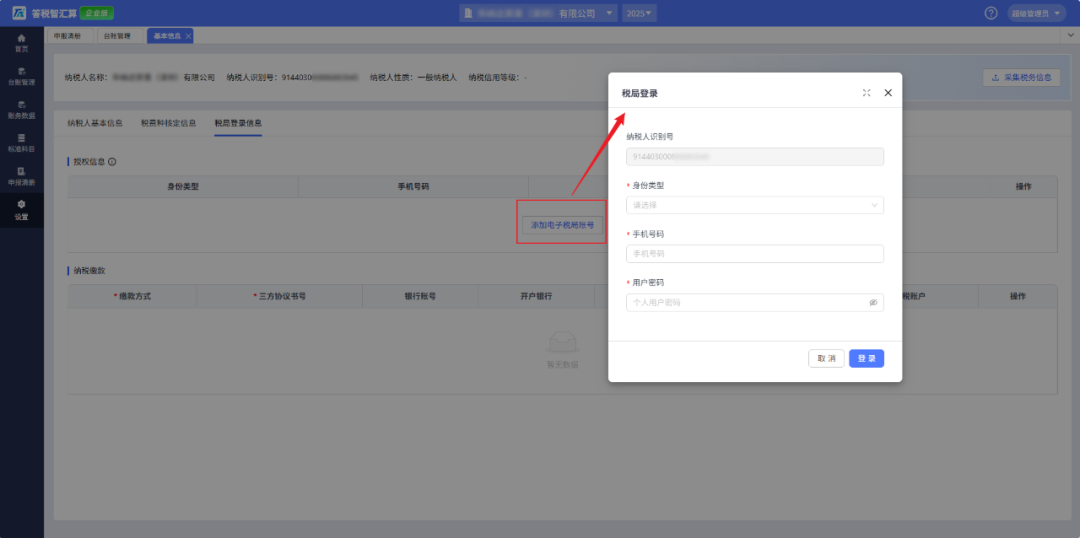Close the 基本信息 tab
Image resolution: width=1080 pixels, height=538 pixels.
[188, 36]
